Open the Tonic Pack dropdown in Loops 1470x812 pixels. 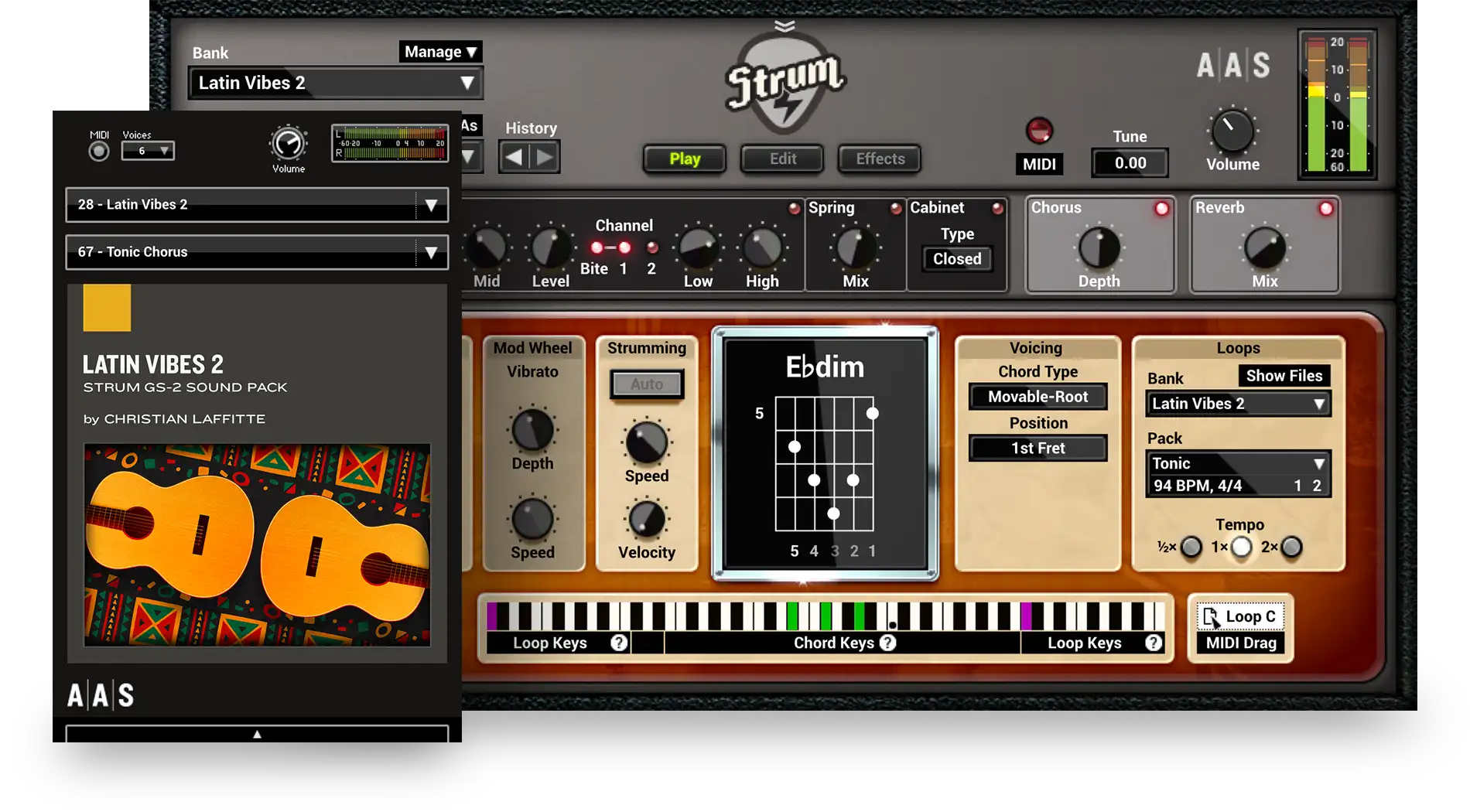pyautogui.click(x=1318, y=464)
